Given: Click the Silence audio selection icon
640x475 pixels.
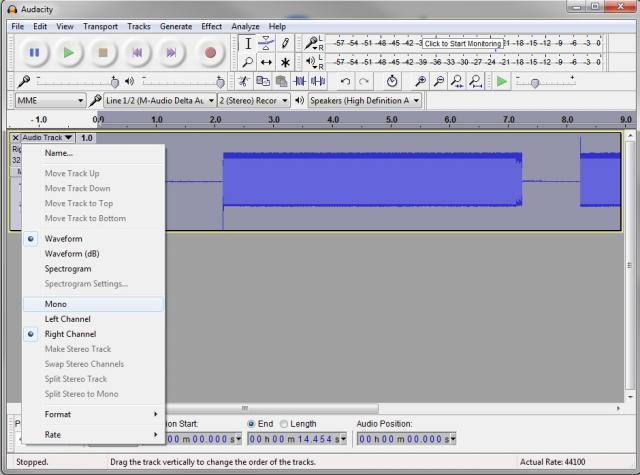Looking at the screenshot, I should tap(318, 82).
